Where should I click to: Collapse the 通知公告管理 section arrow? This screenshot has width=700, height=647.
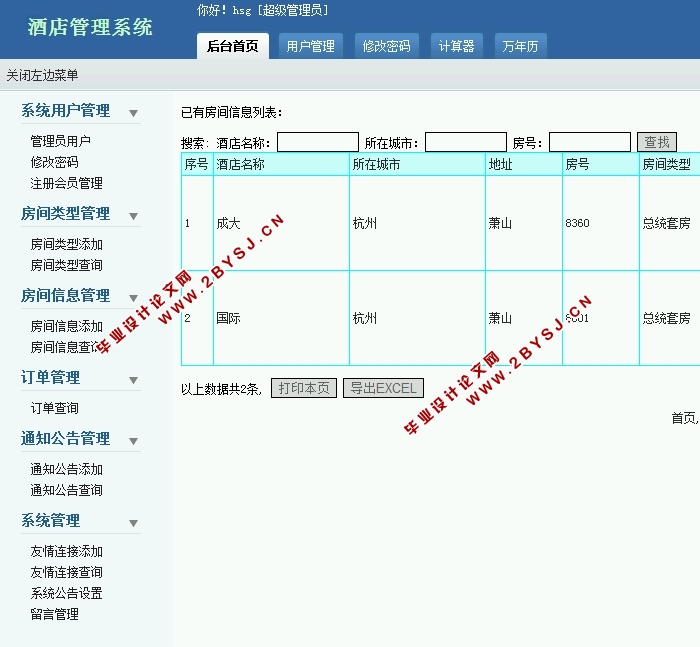pyautogui.click(x=133, y=441)
